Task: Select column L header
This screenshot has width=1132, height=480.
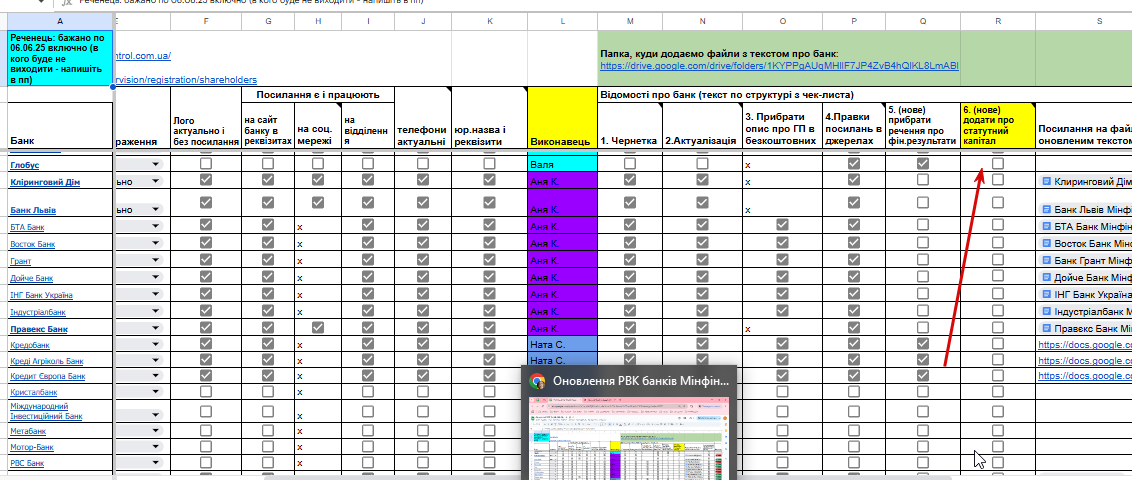Action: 562,22
